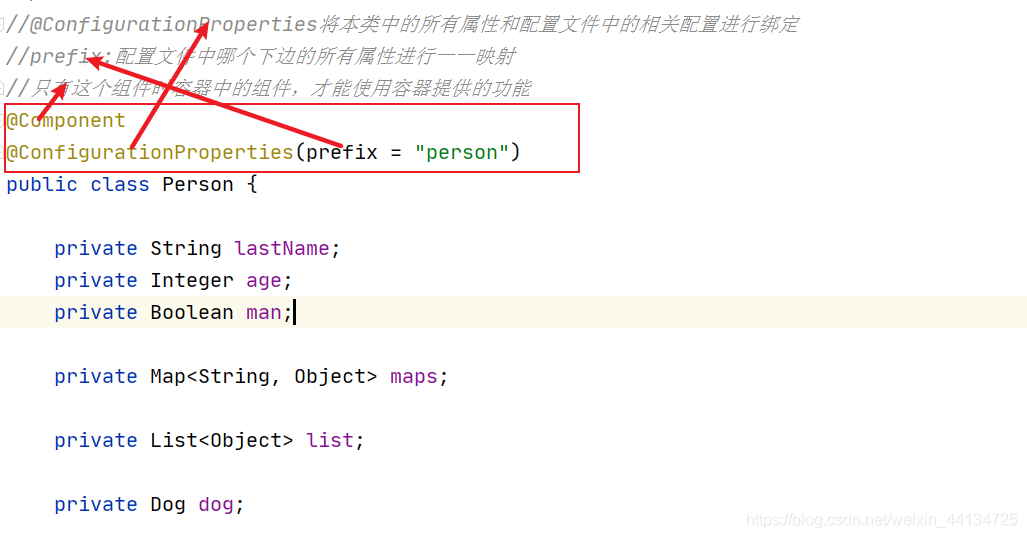
Task: Click the dog field name
Action: pos(216,505)
